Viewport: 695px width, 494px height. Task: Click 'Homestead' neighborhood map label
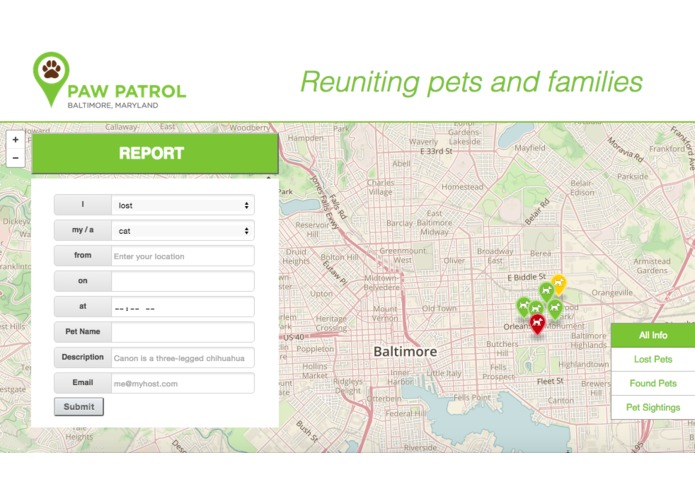click(x=462, y=187)
